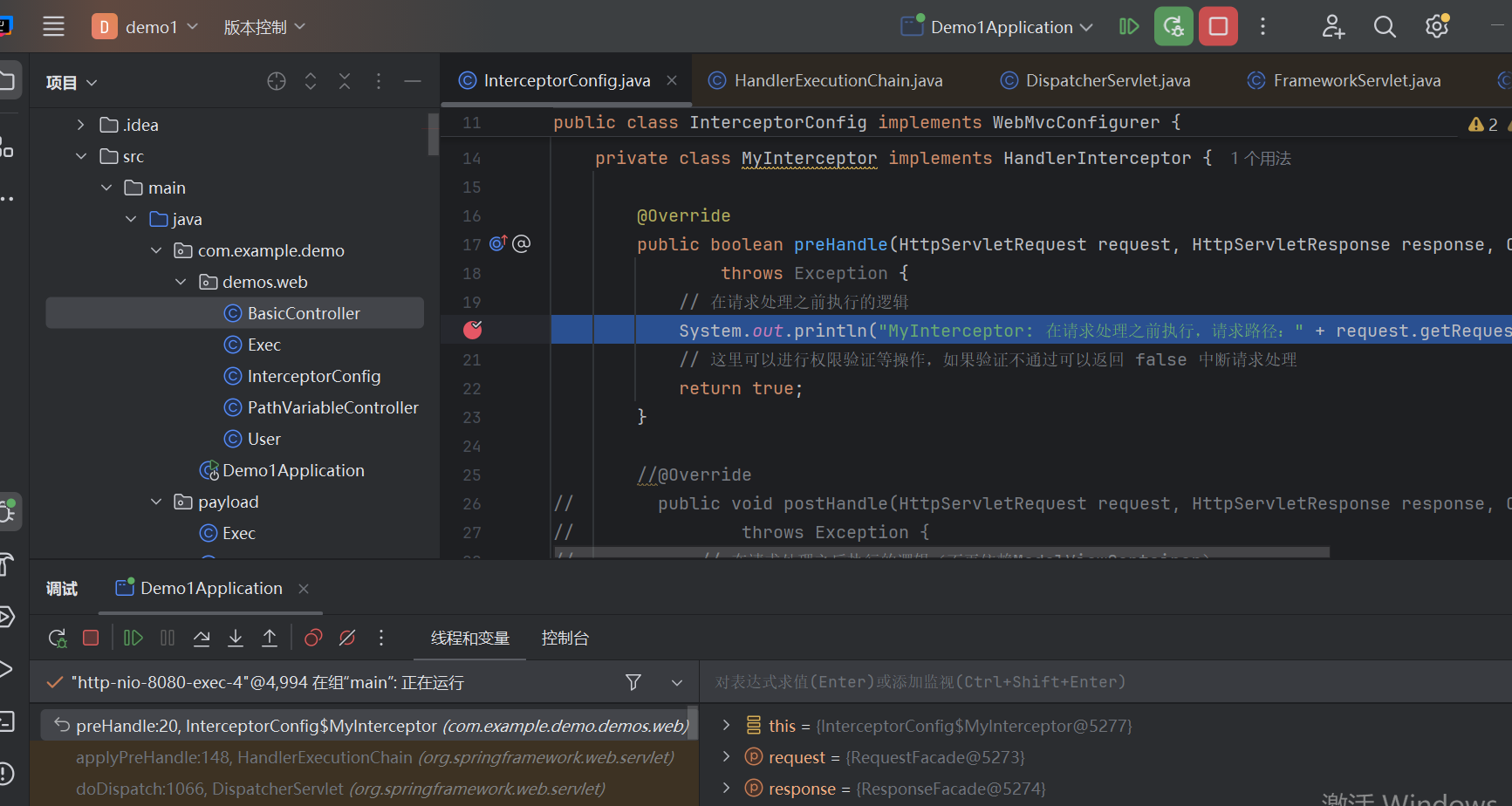Collapse the payload package
The width and height of the screenshot is (1512, 806).
[x=156, y=502]
